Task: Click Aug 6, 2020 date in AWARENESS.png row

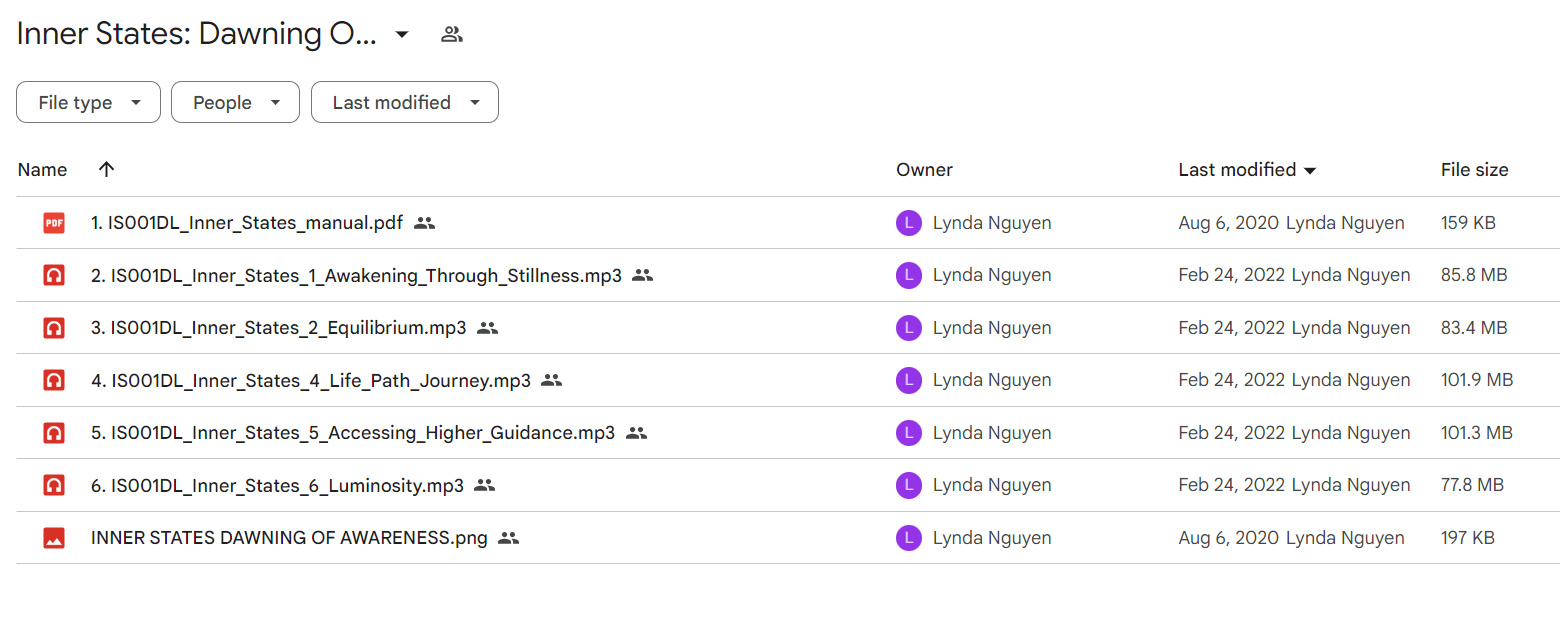Action: click(1228, 538)
